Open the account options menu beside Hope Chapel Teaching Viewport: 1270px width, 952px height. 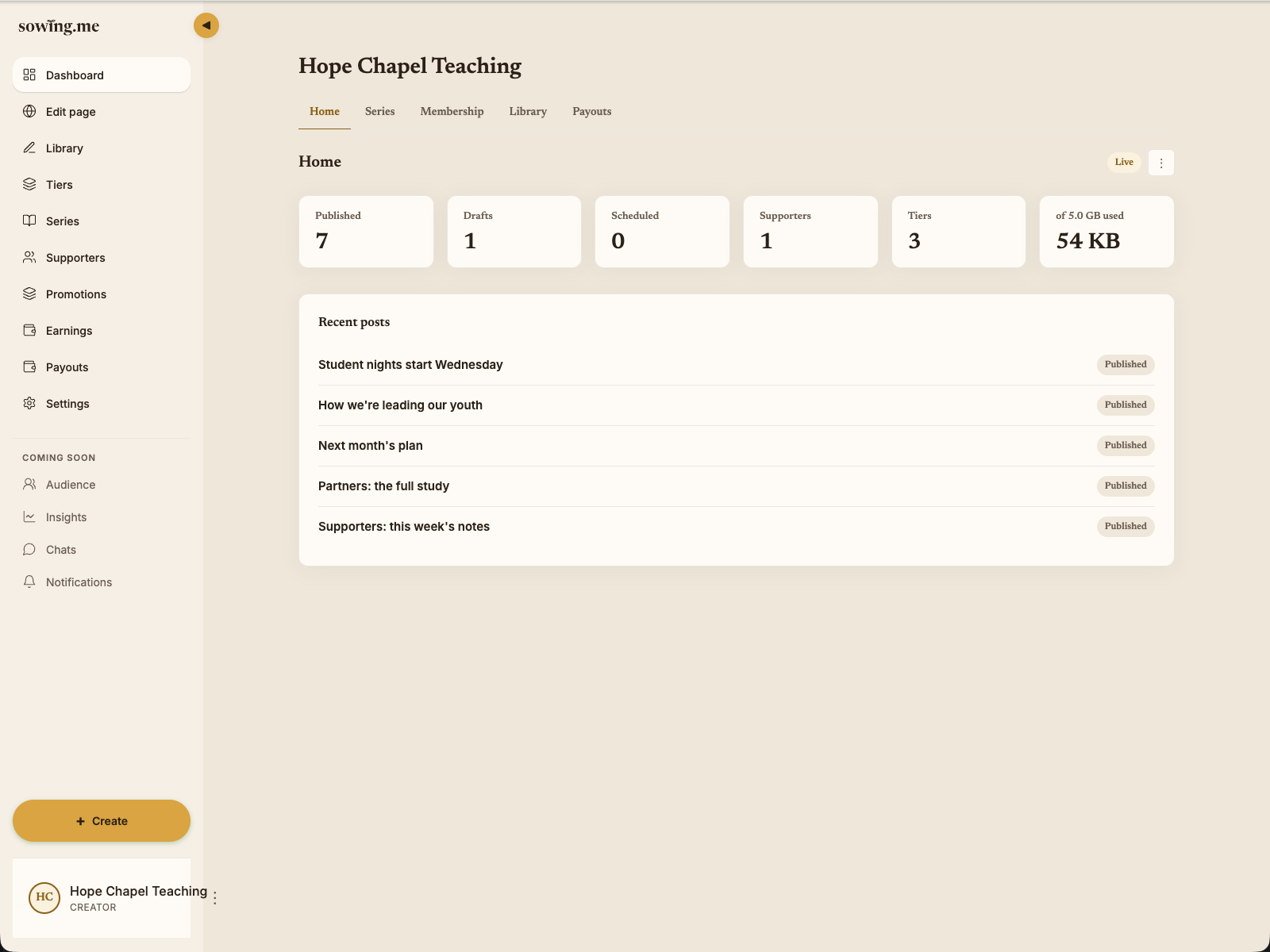click(215, 898)
